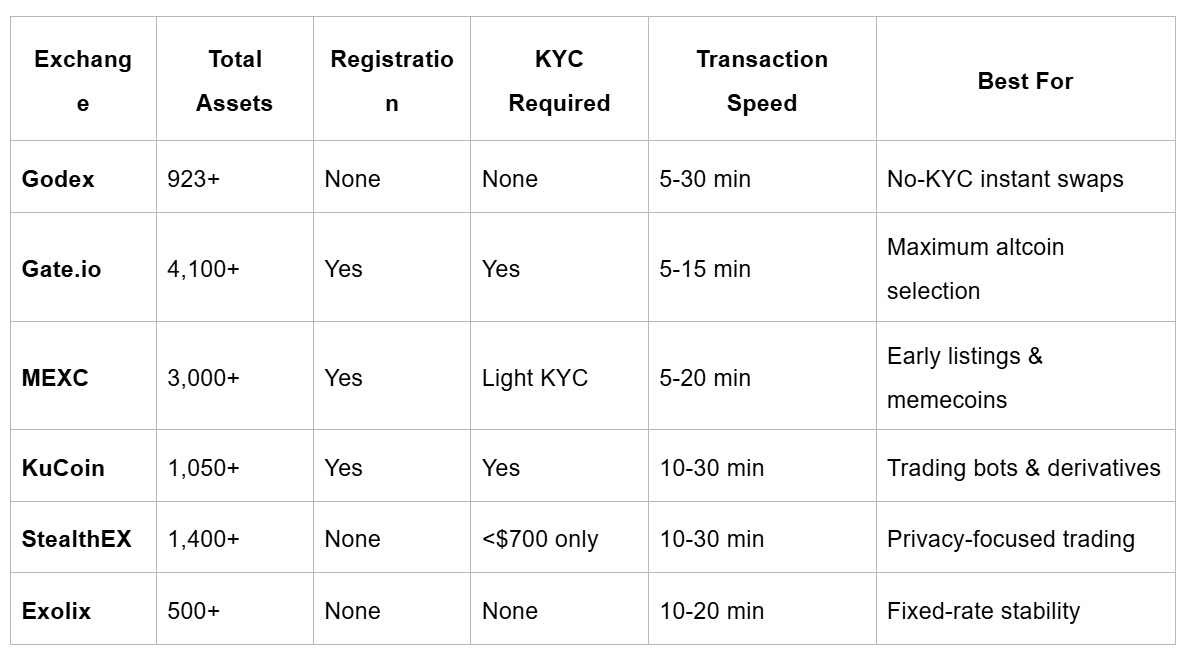Select the Early listings & memecoins cell
The image size is (1185, 655).
tap(964, 378)
